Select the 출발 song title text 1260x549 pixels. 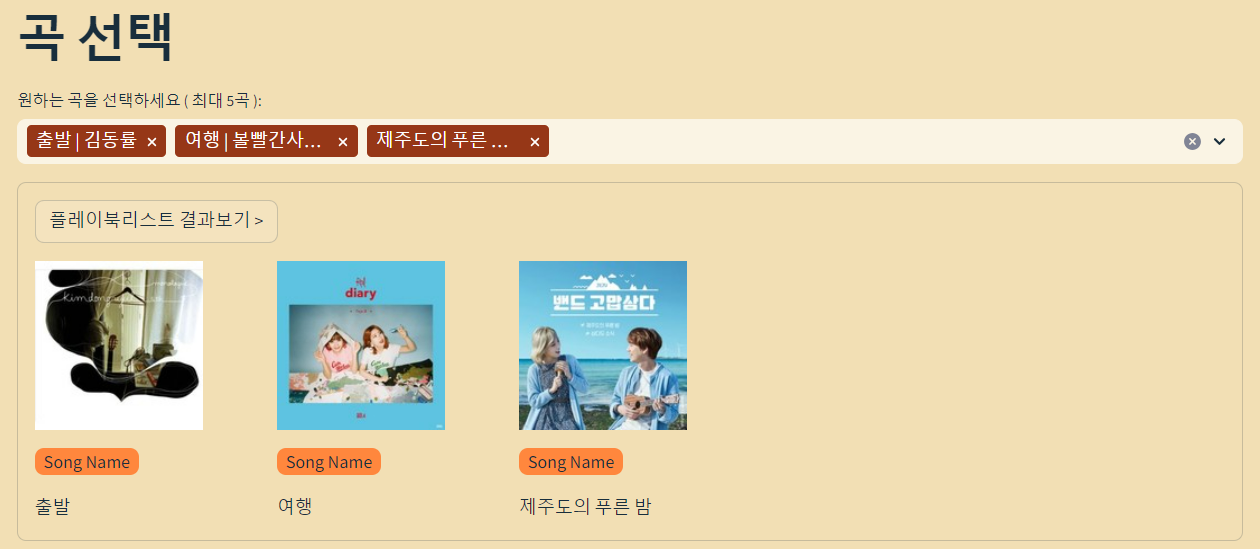point(53,506)
